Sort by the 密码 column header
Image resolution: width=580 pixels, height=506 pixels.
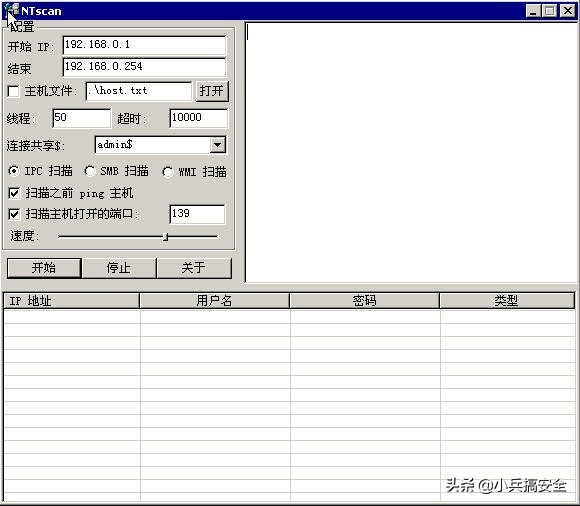364,301
